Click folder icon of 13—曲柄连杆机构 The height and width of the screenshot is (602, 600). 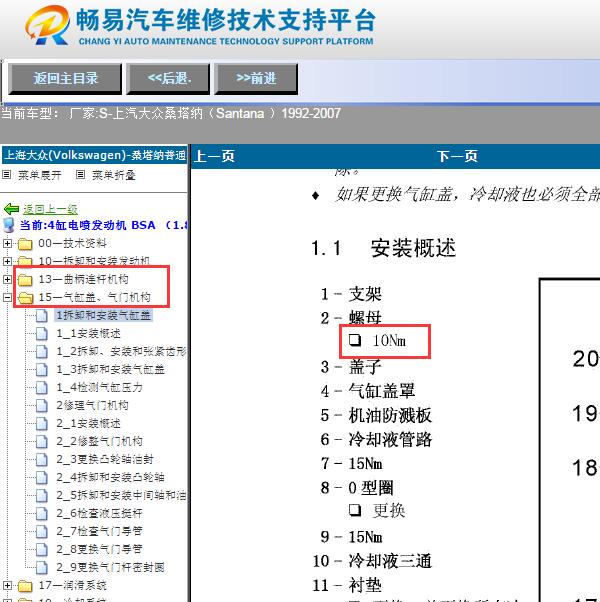pyautogui.click(x=25, y=280)
